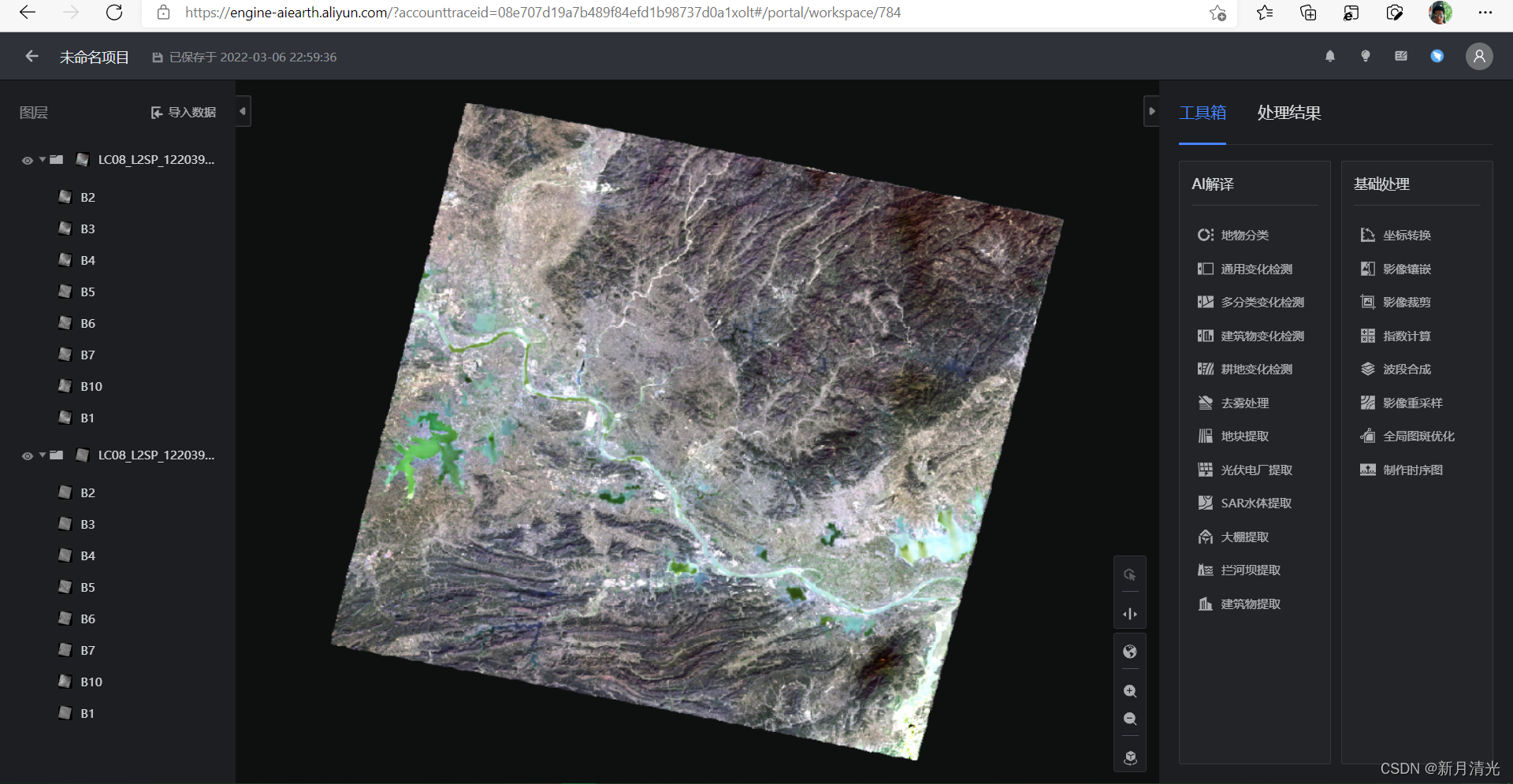The image size is (1513, 784).
Task: Click the map zoom in magnifier
Action: tap(1130, 691)
